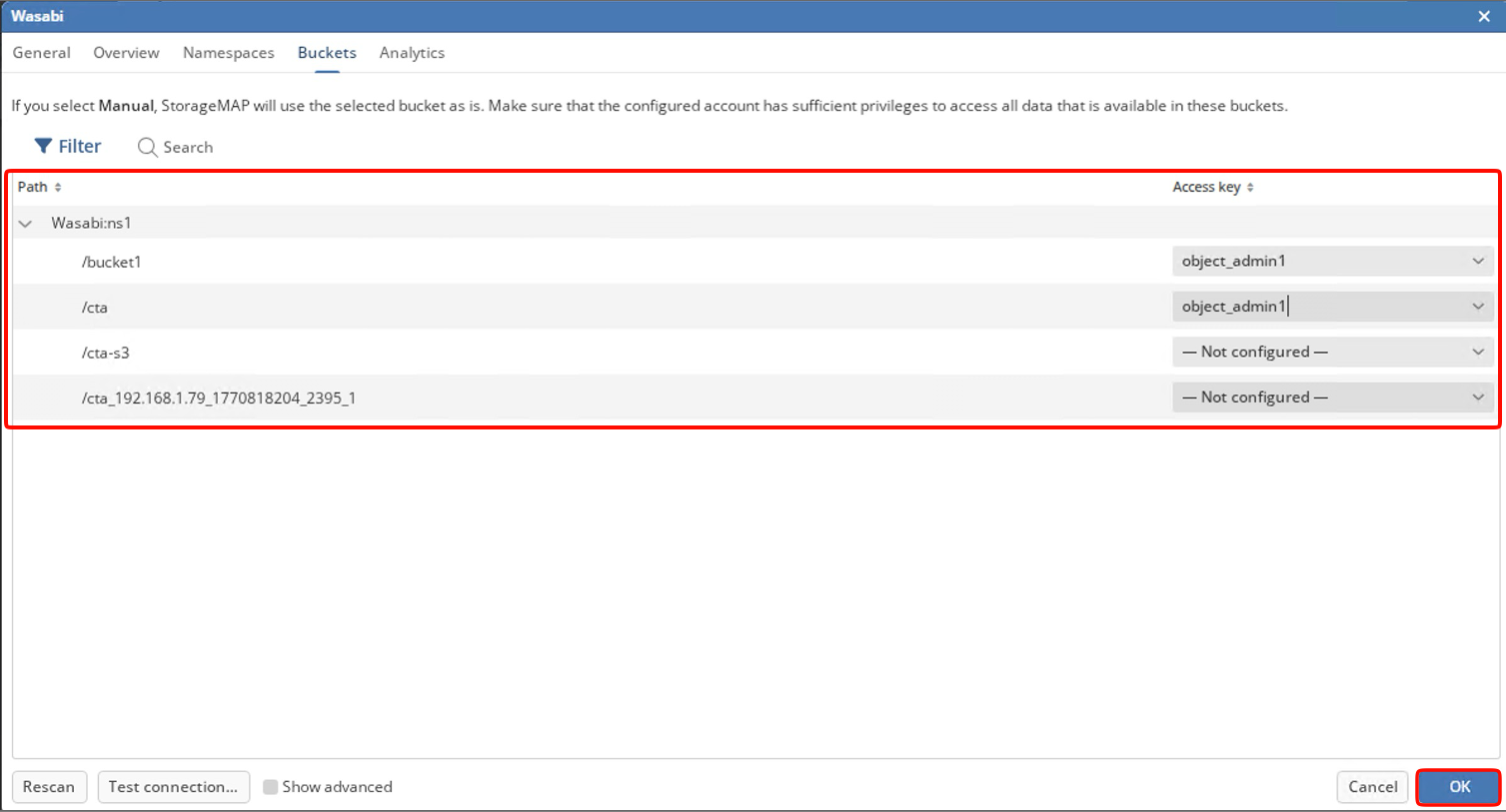Click the Wasabi:ns1 namespace label

point(91,223)
